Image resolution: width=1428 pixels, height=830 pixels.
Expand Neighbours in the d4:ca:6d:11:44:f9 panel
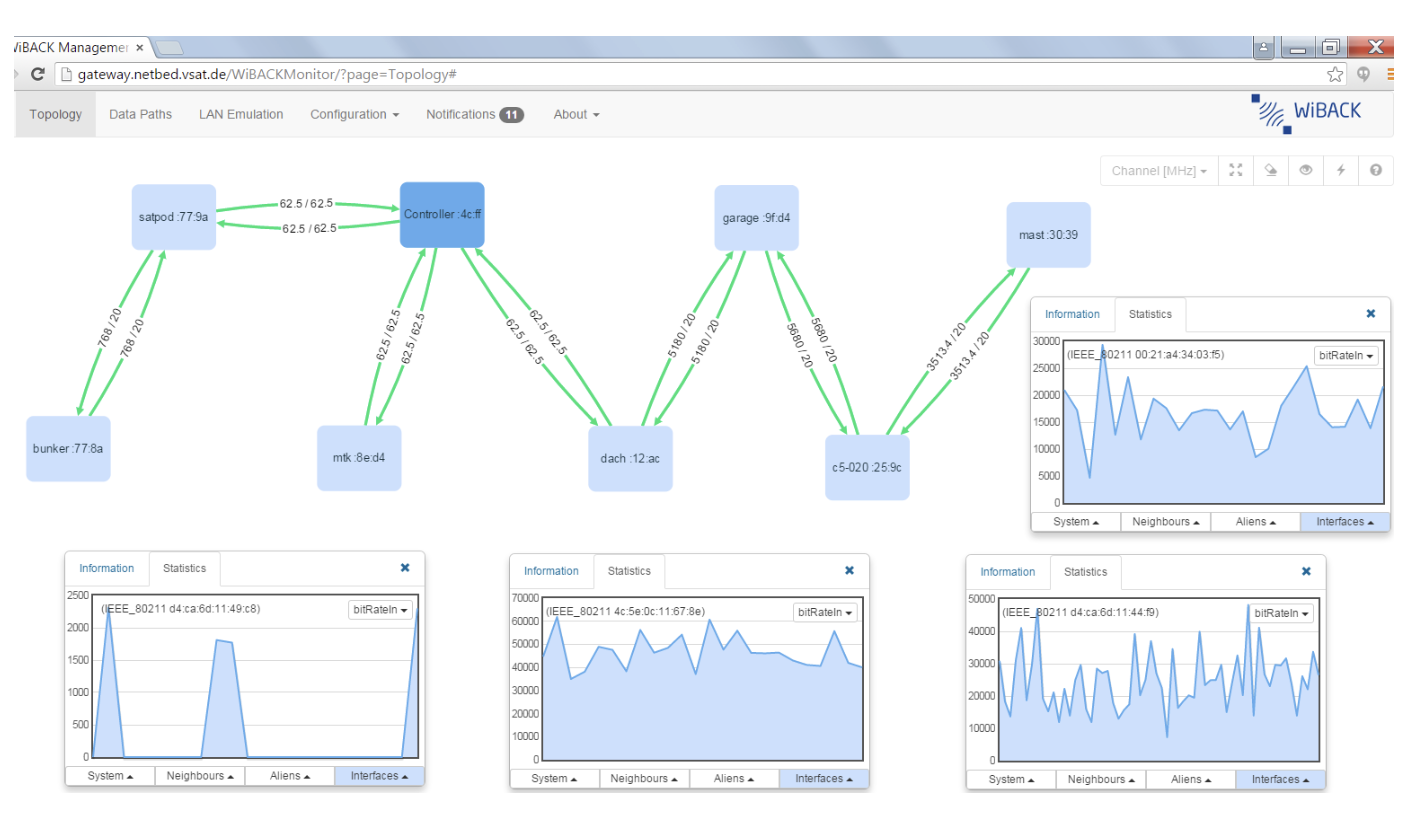(1100, 780)
